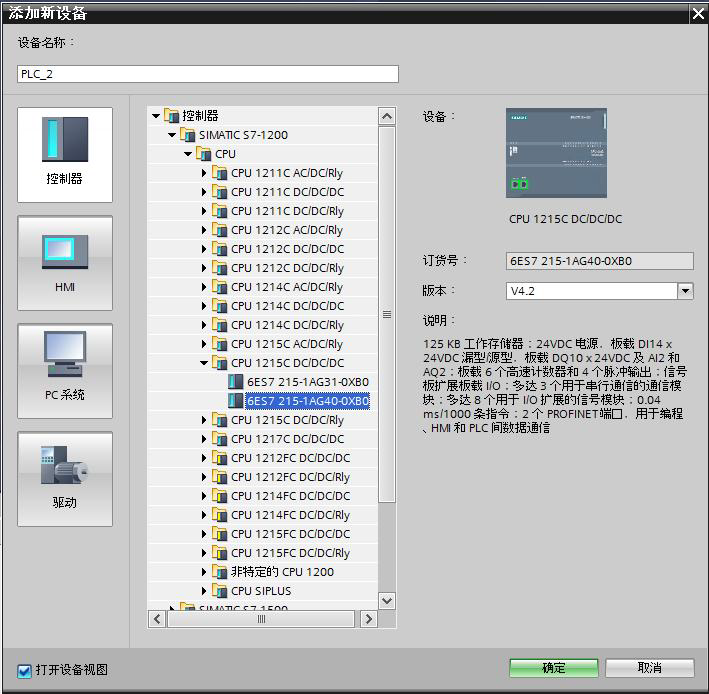Select CPU 1215C AC/DC/Rly tree row
Screen dimensions: 709x694
(287, 344)
